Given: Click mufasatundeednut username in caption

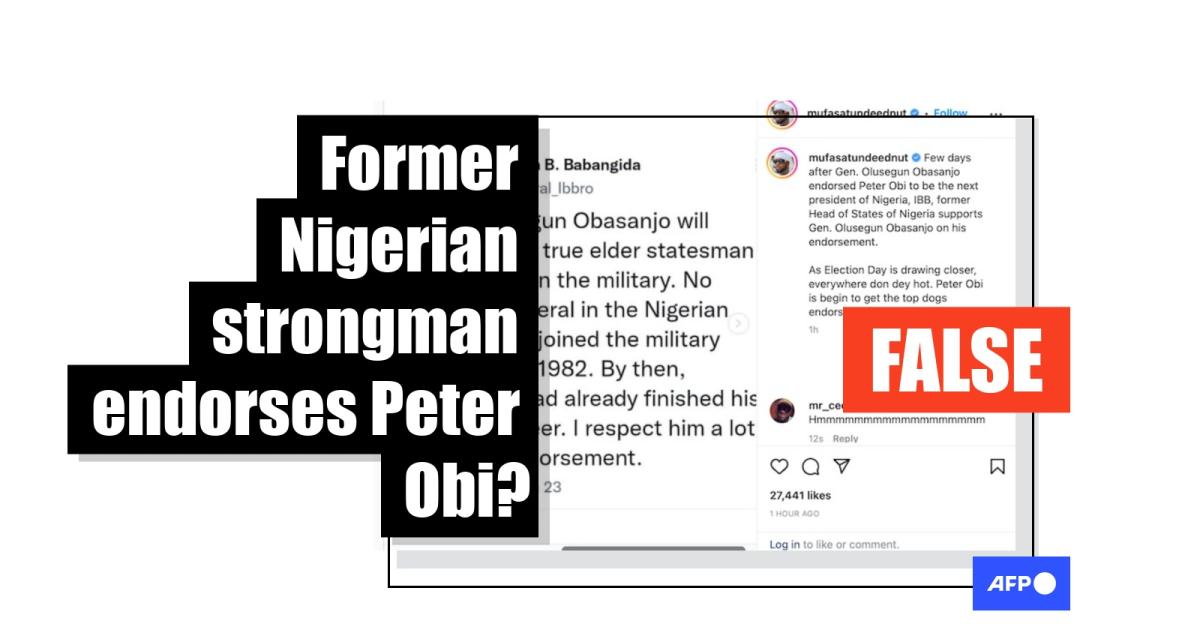Looking at the screenshot, I should point(856,158).
